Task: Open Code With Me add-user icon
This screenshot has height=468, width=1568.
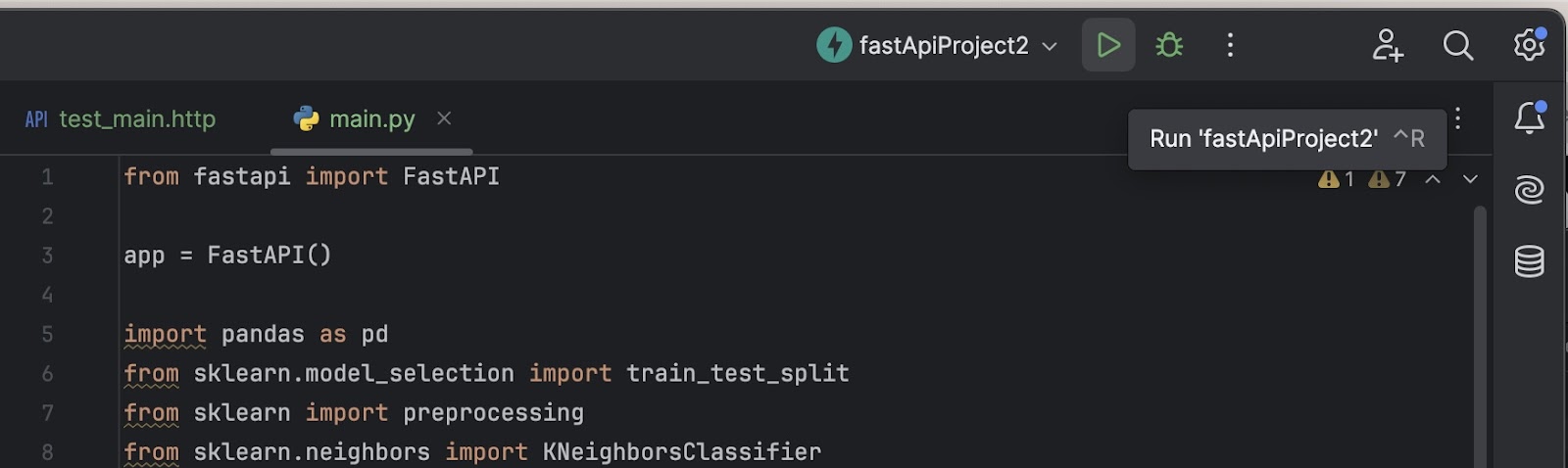Action: tap(1388, 45)
